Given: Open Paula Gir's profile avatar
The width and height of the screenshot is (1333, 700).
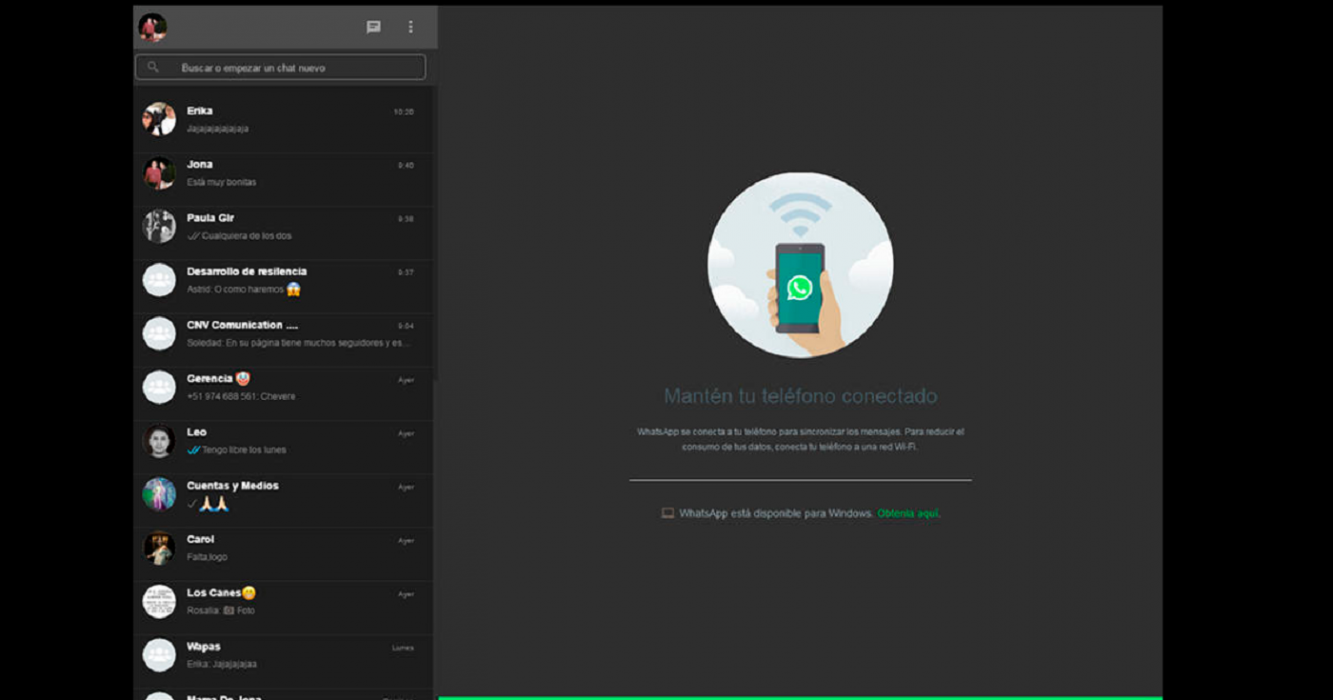Looking at the screenshot, I should (159, 226).
